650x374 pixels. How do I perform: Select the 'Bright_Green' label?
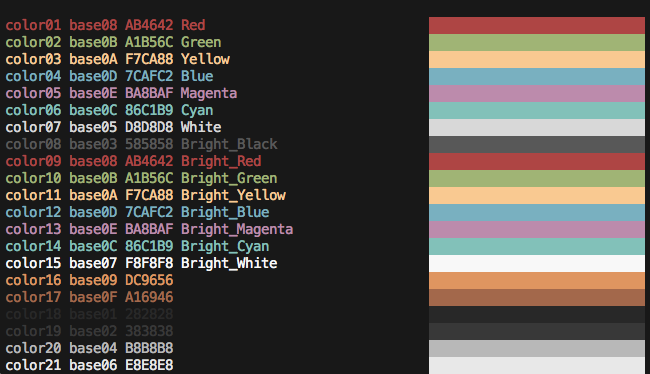(x=229, y=178)
